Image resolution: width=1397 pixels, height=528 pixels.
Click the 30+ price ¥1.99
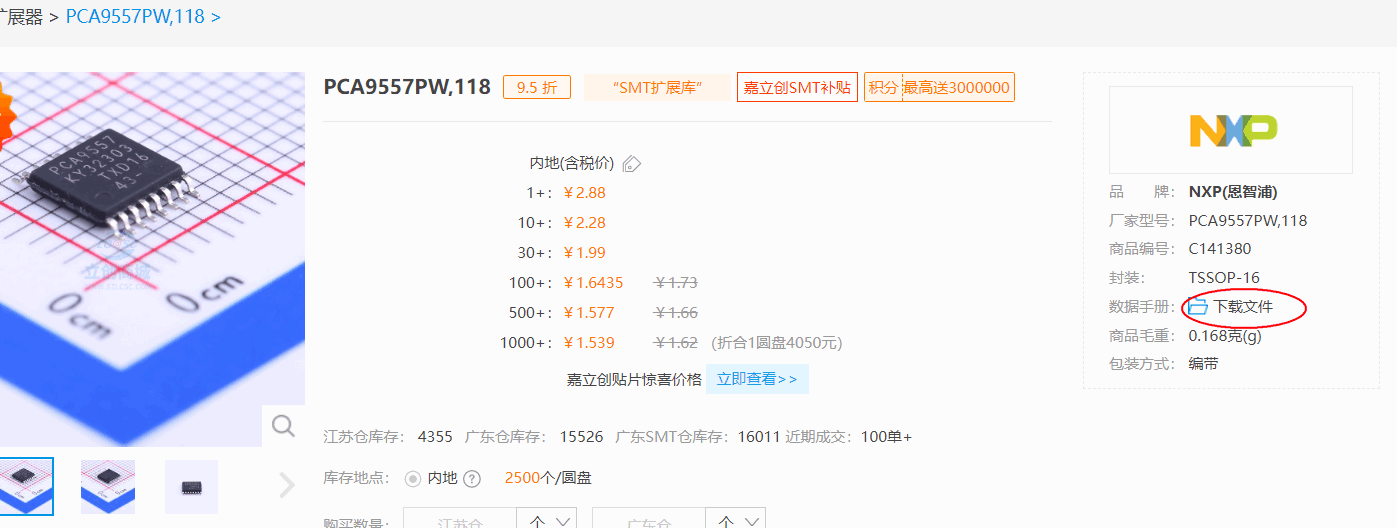tap(585, 253)
